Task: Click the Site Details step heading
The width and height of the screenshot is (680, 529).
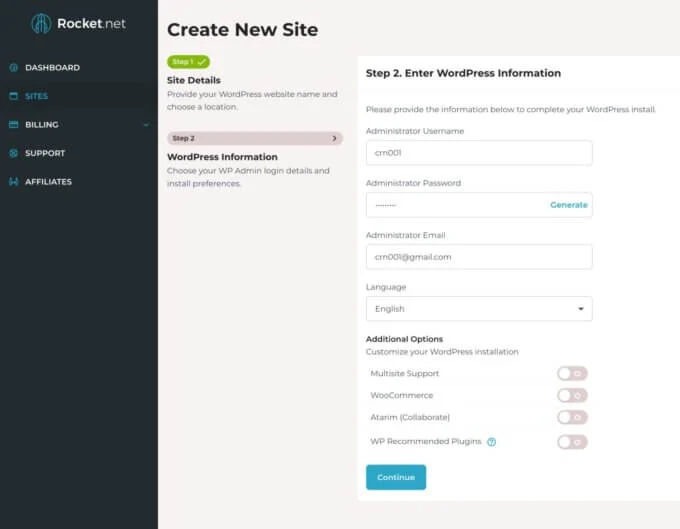Action: [194, 80]
